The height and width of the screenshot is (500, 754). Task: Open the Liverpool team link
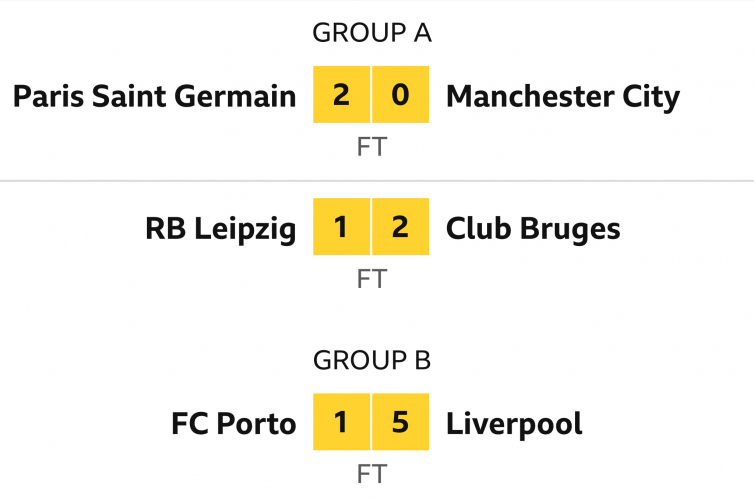(514, 423)
